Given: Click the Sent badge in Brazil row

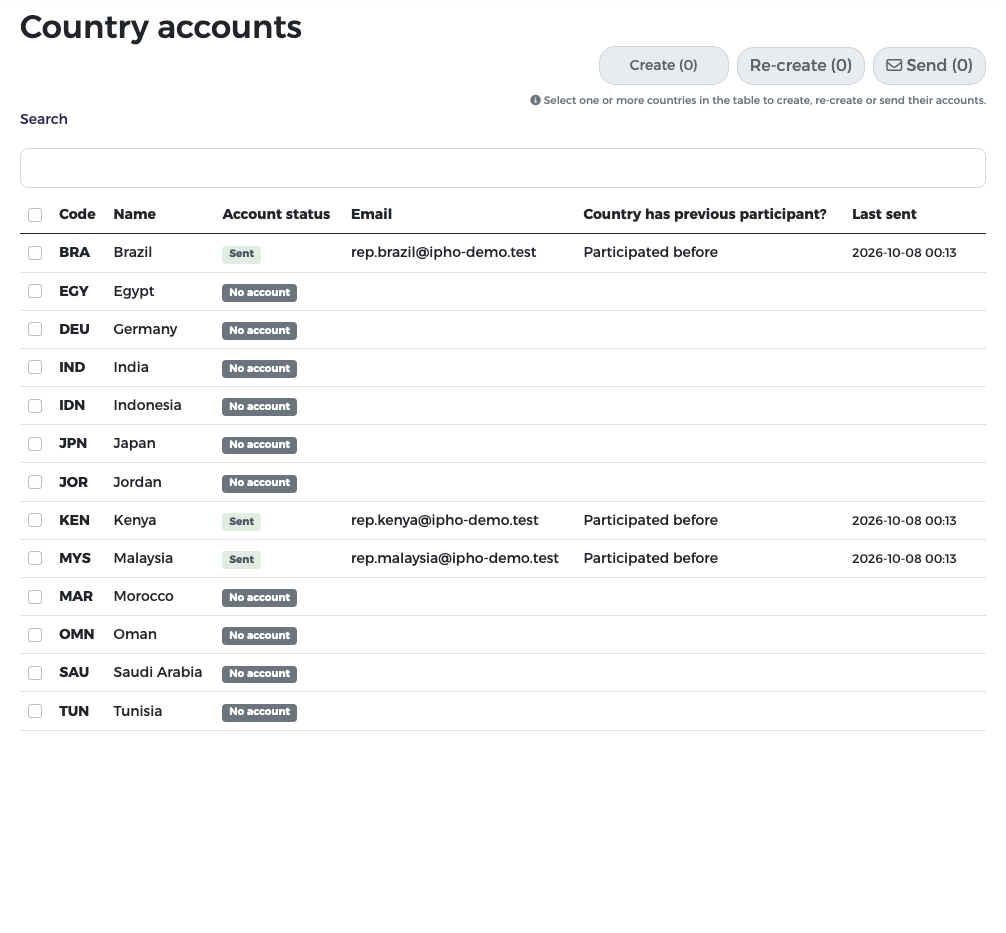Looking at the screenshot, I should (241, 253).
